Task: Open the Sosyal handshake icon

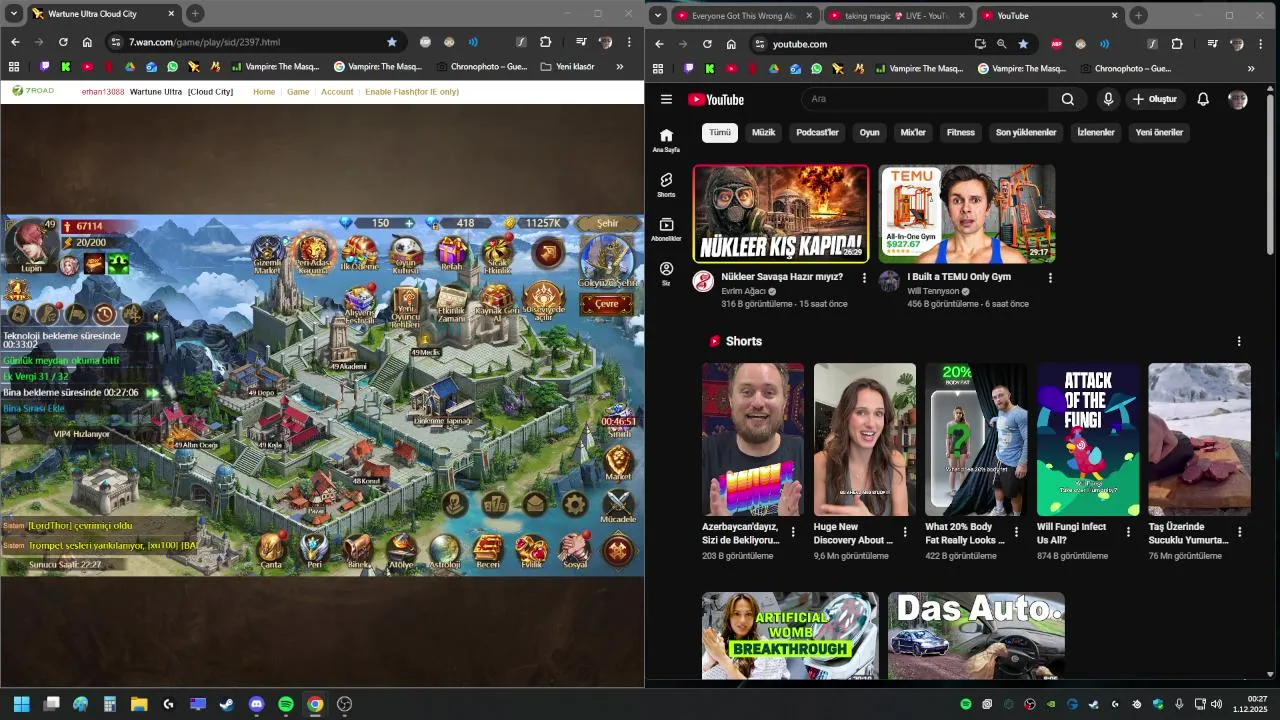Action: [574, 549]
